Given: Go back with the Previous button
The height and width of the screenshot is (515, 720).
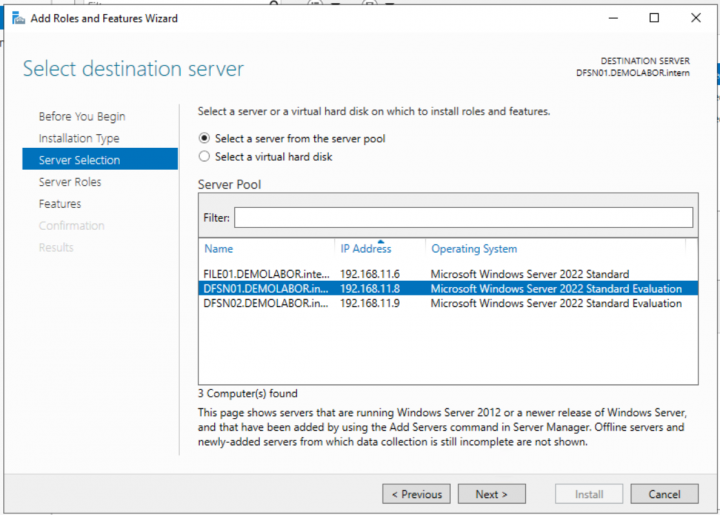Looking at the screenshot, I should (416, 494).
